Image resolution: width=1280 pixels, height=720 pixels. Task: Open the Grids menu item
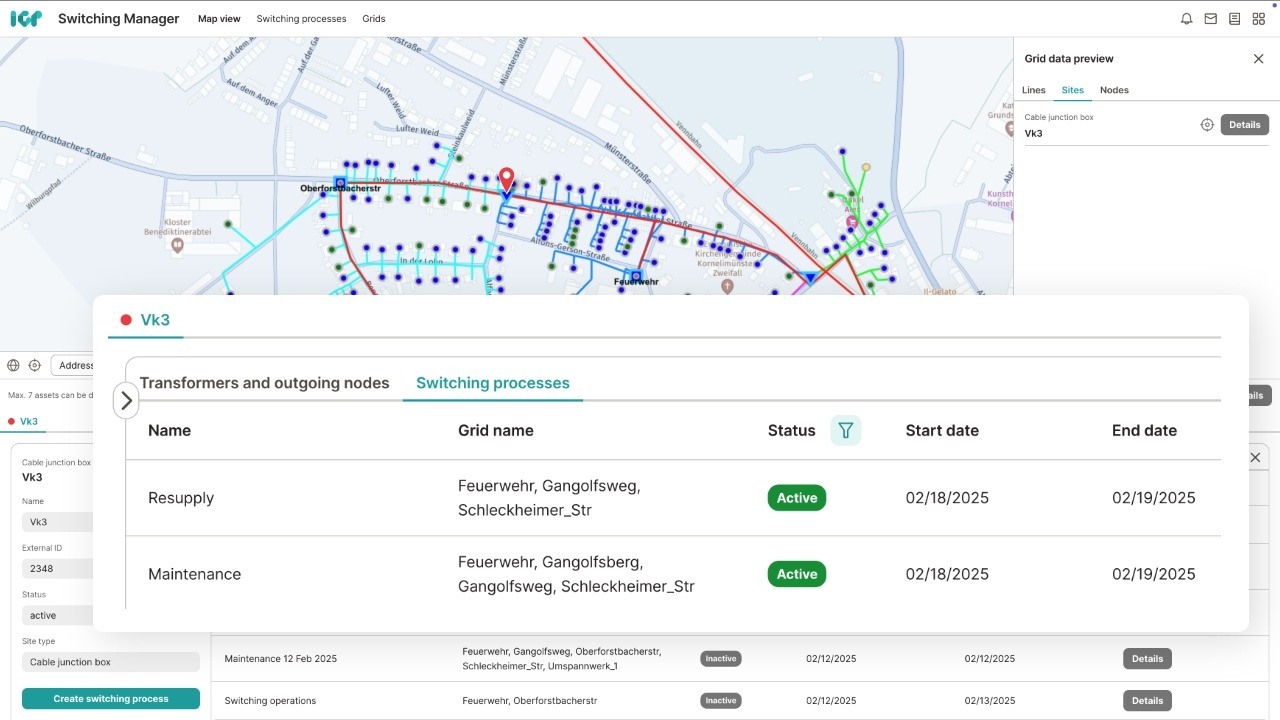(x=373, y=19)
